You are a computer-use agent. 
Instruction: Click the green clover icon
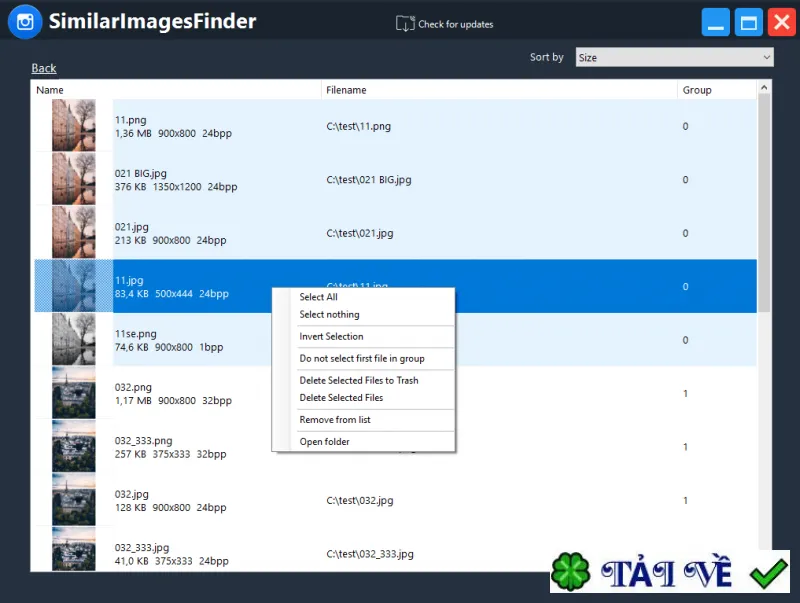point(570,571)
